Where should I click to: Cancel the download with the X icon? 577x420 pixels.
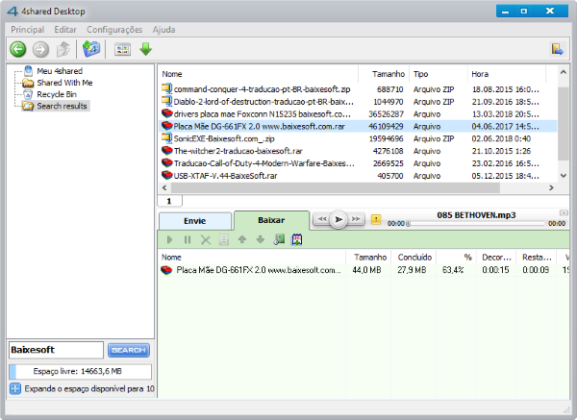[206, 240]
